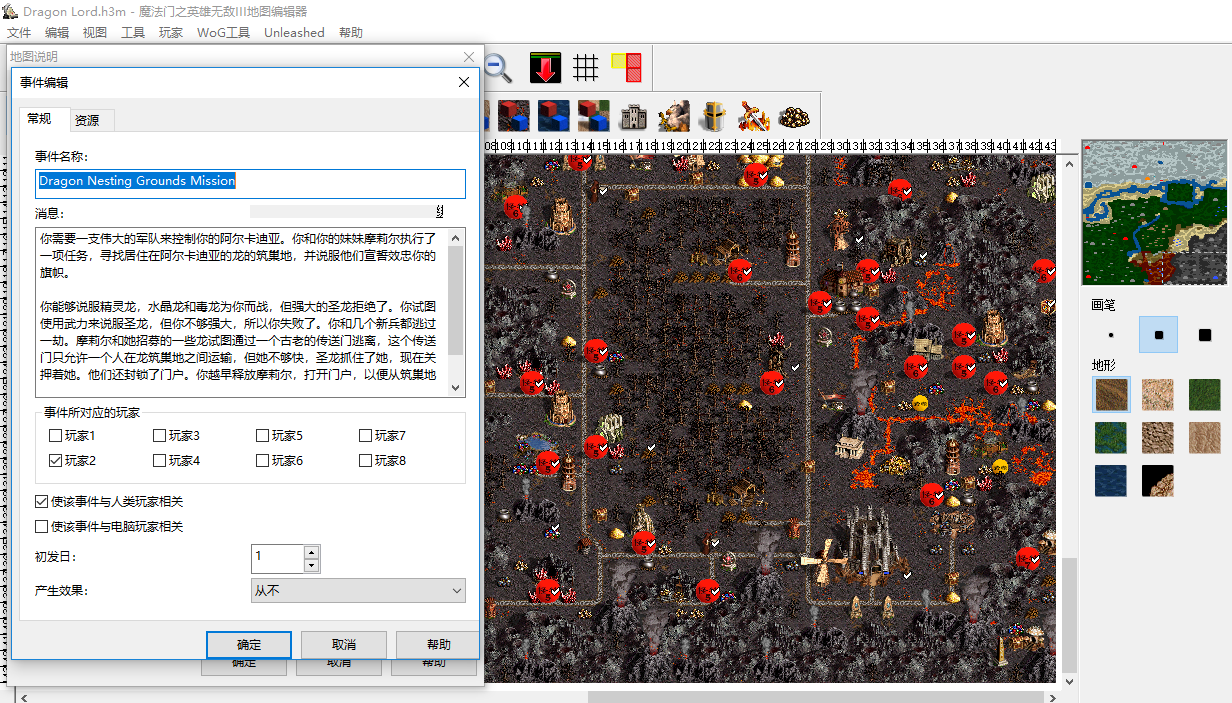Image resolution: width=1232 pixels, height=703 pixels.
Task: Pick the grass terrain tile
Action: [1205, 394]
